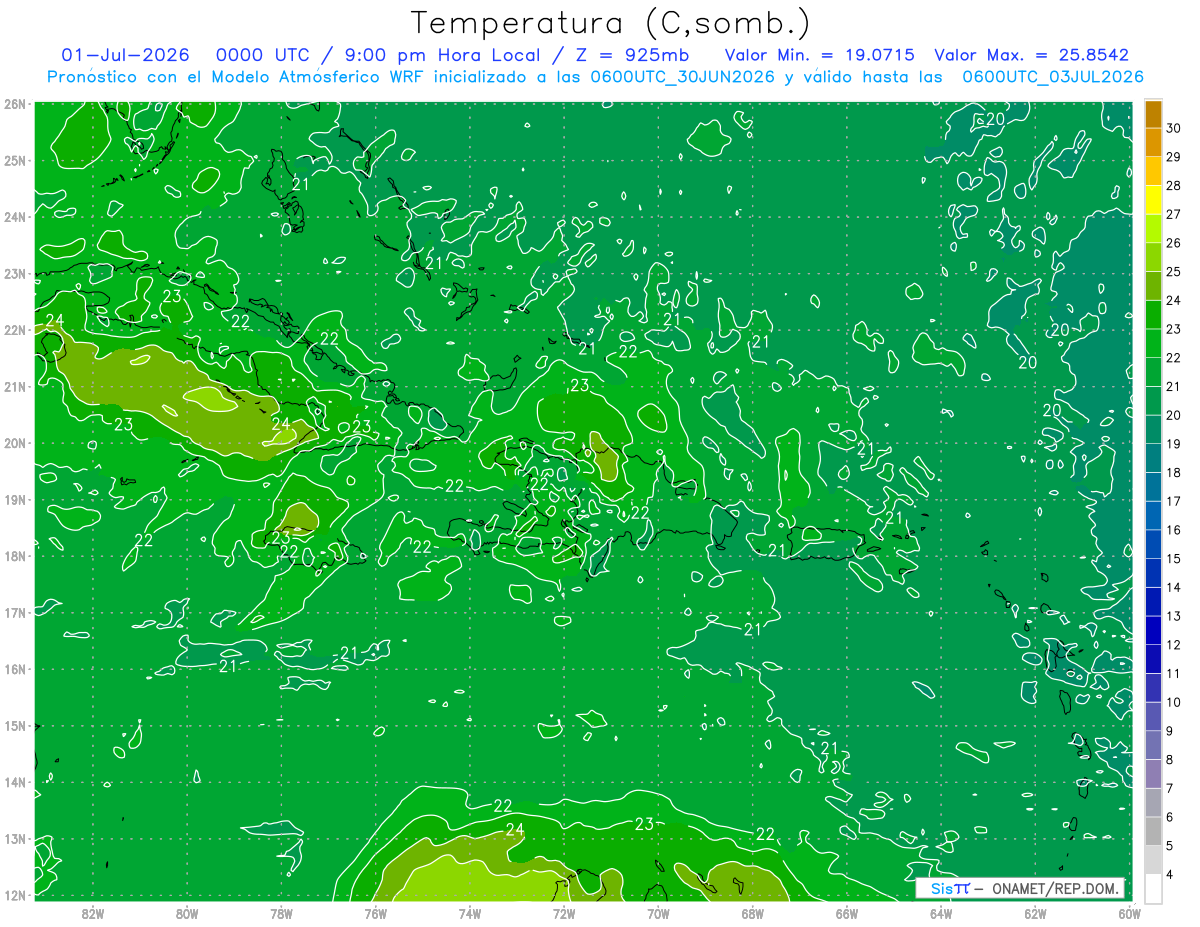Click the '26N' latitude axis label
The image size is (1200, 927).
15,104
